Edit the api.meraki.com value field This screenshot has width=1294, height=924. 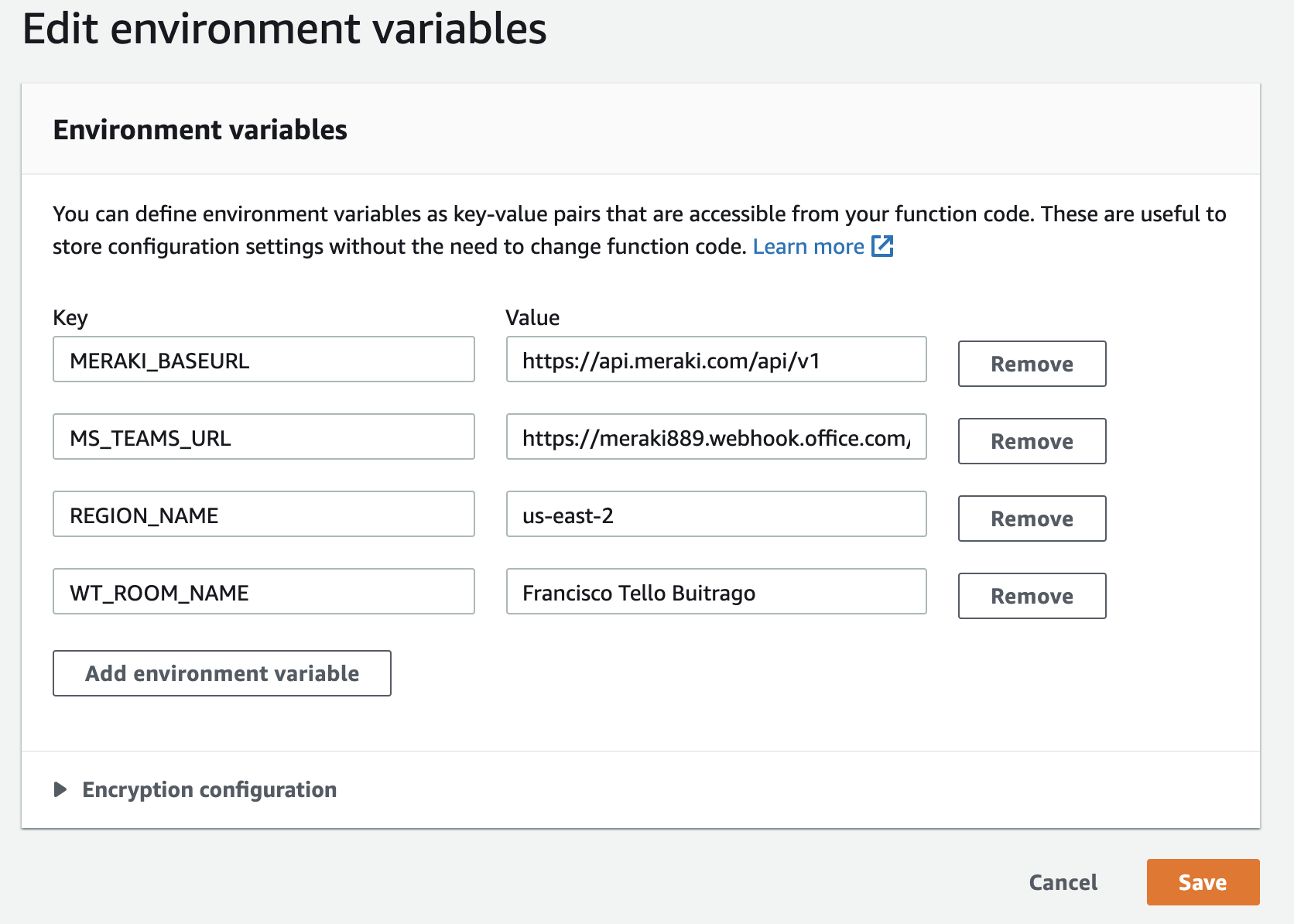pyautogui.click(x=716, y=360)
